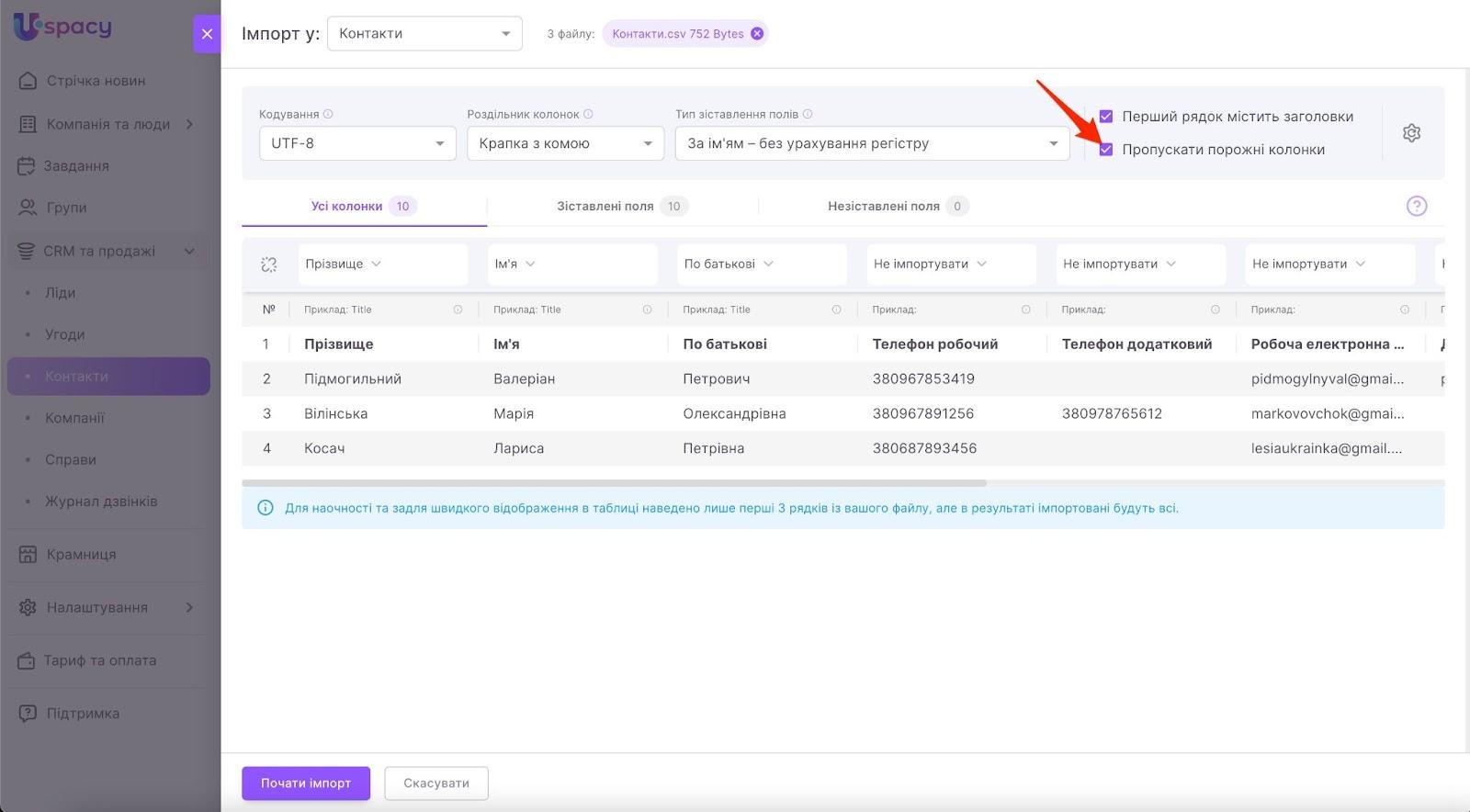Click info icon beside Роздільник колонок label
Viewport: 1470px width, 812px height.
588,114
